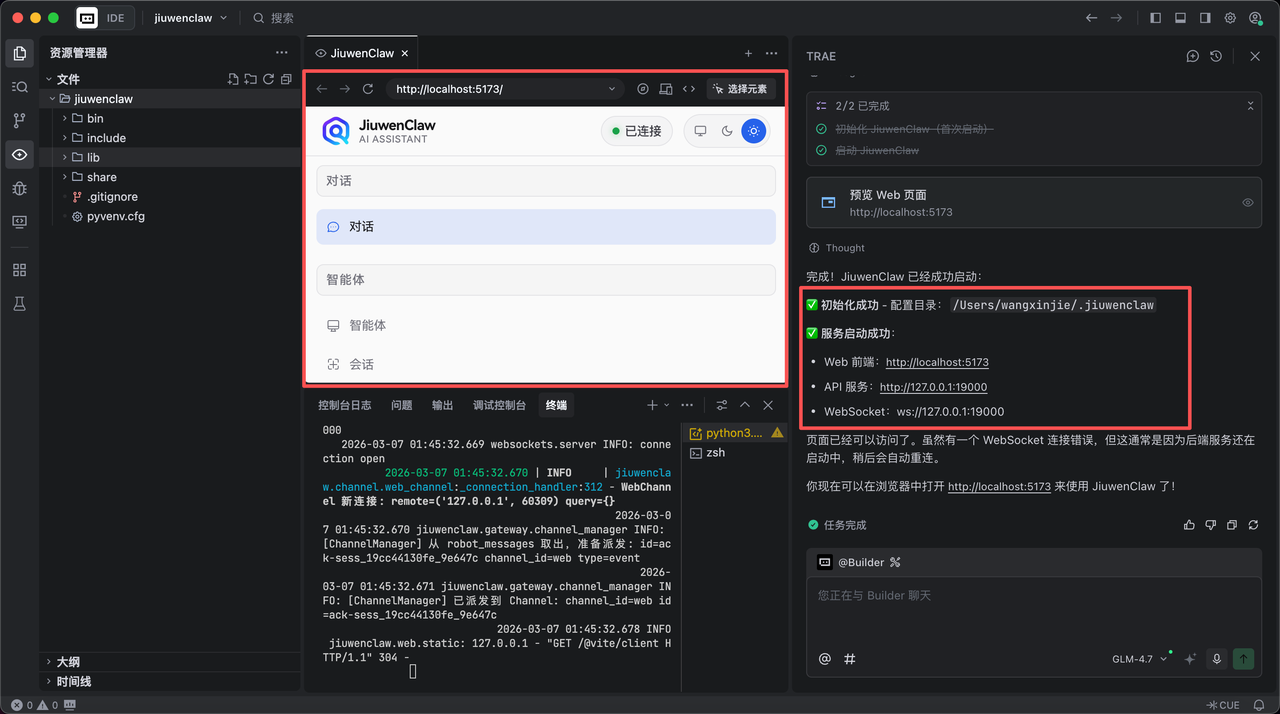Open chat history in TRAE panel

click(1216, 56)
